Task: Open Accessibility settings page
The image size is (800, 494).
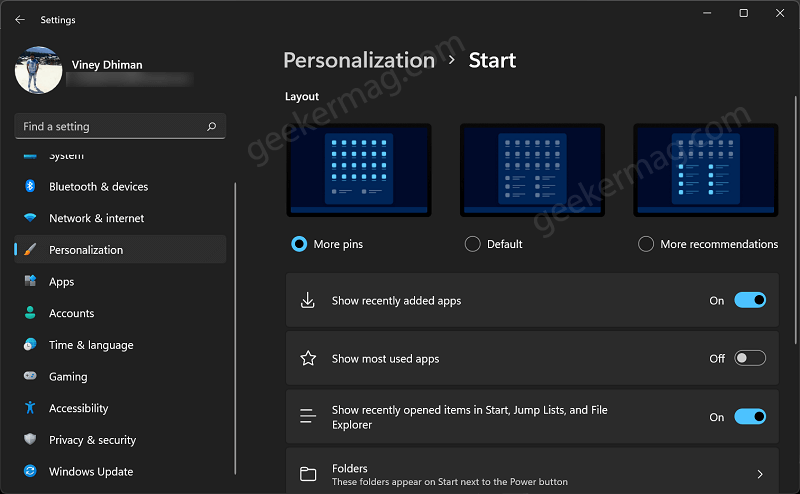Action: (120, 408)
